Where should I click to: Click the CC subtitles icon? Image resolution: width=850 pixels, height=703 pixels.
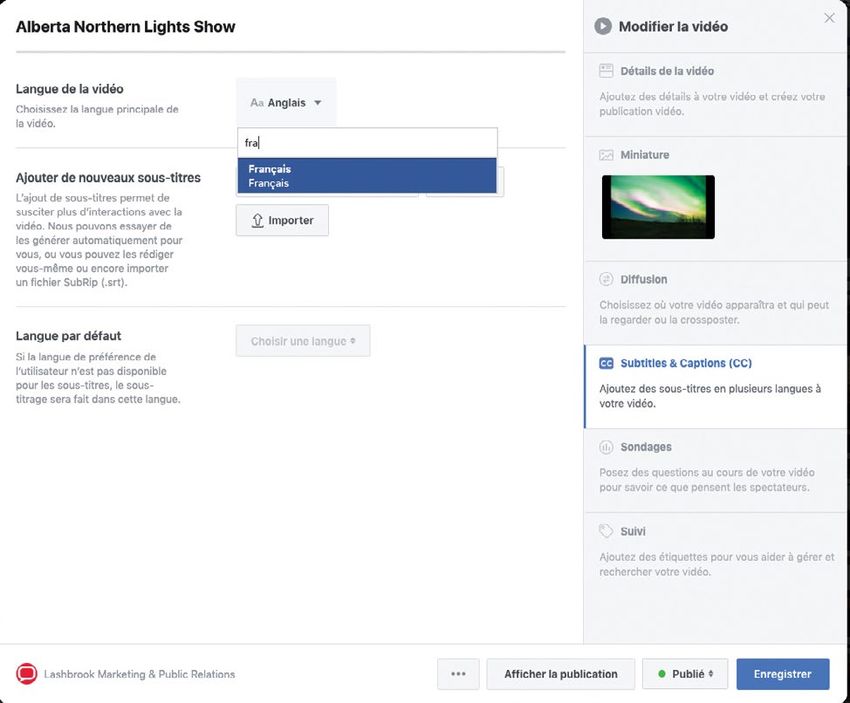coord(606,363)
